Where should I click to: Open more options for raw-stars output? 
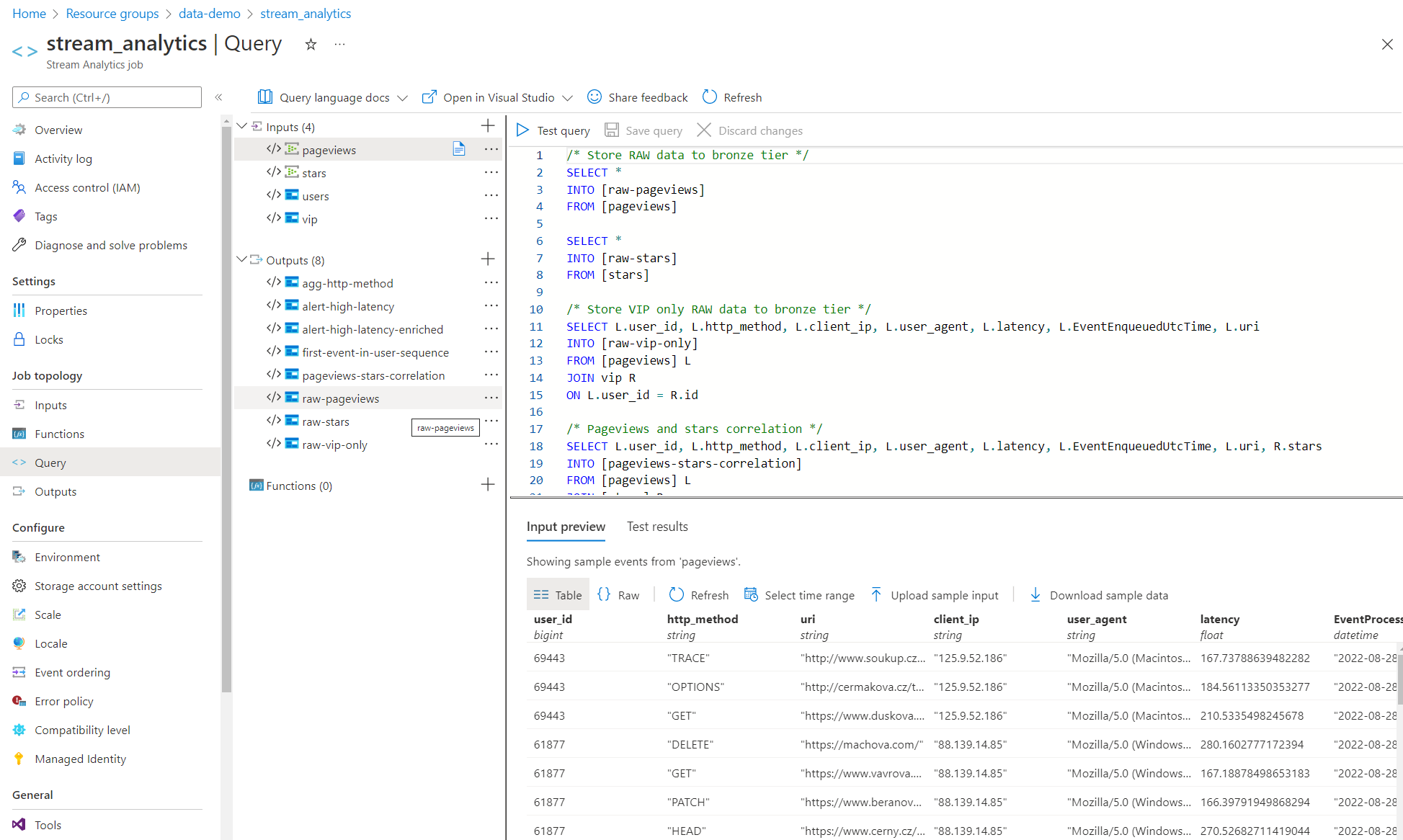[491, 421]
